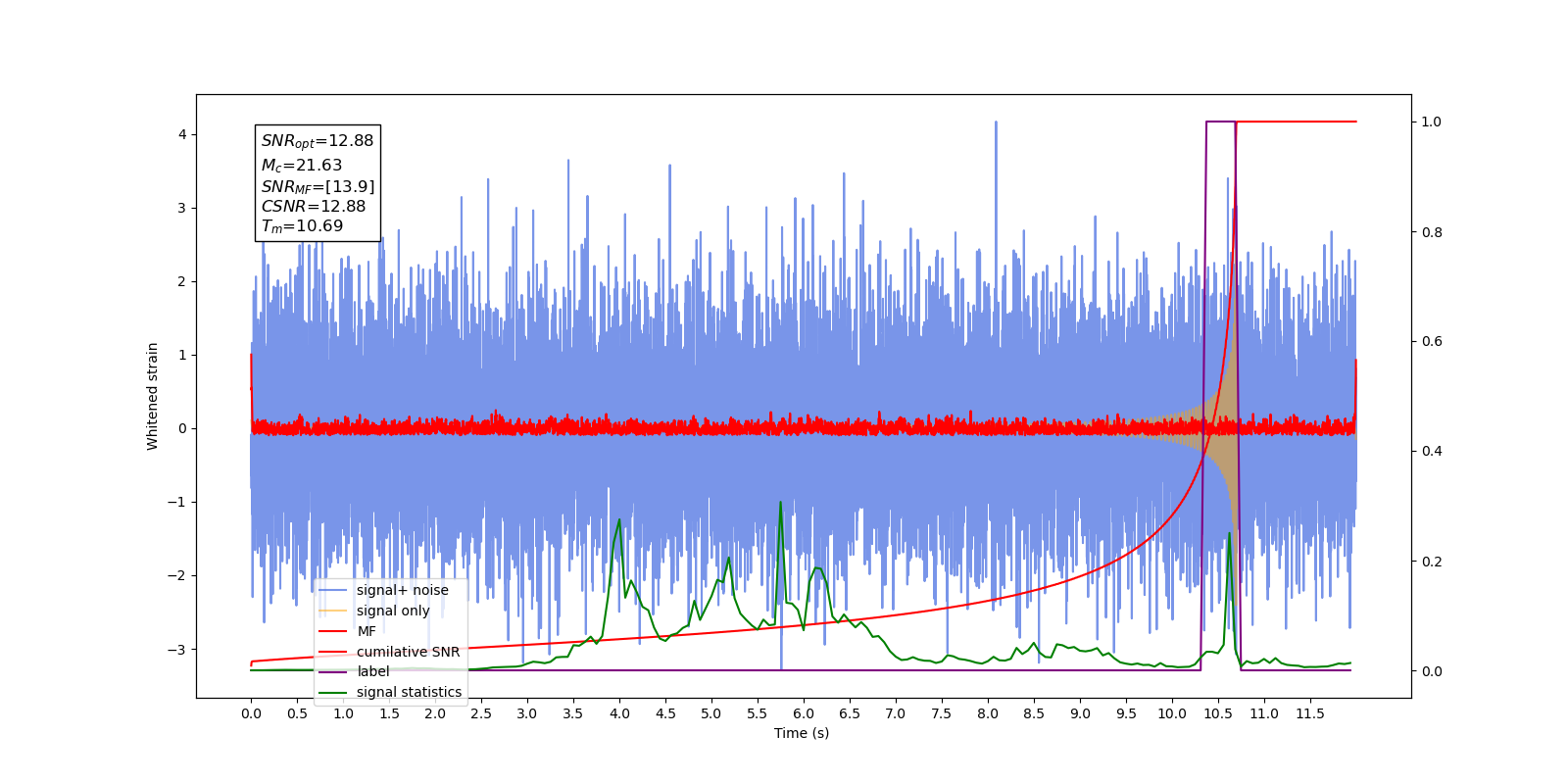Click the Mc=21.63 annotation text
Image resolution: width=1568 pixels, height=784 pixels.
302,166
